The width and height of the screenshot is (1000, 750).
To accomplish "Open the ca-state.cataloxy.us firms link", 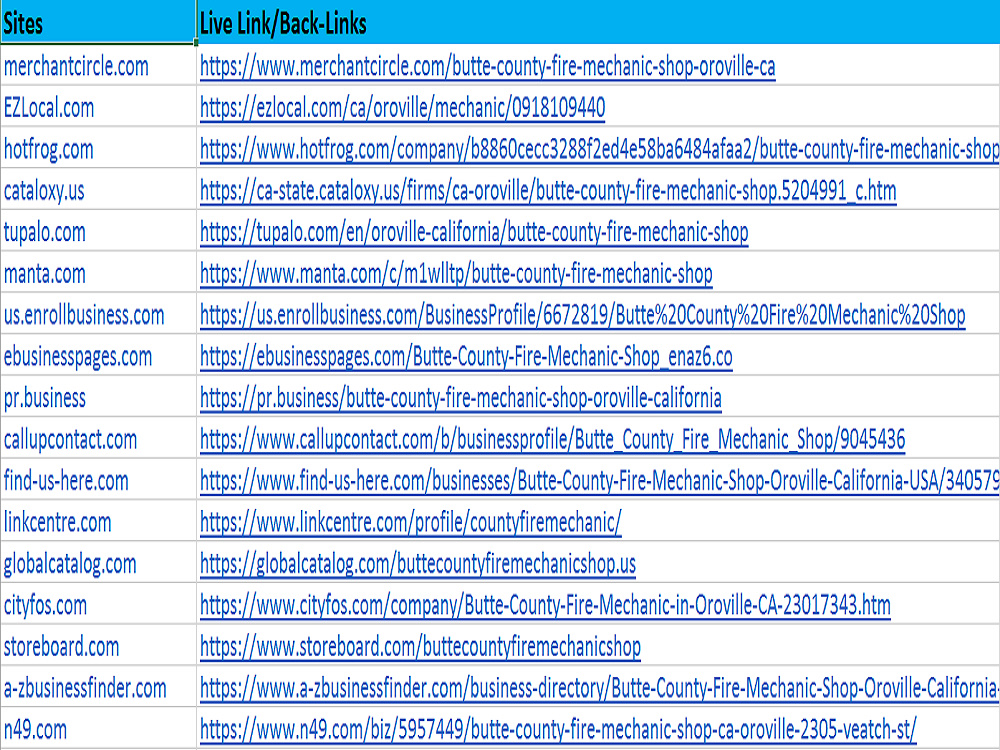I will coord(548,191).
